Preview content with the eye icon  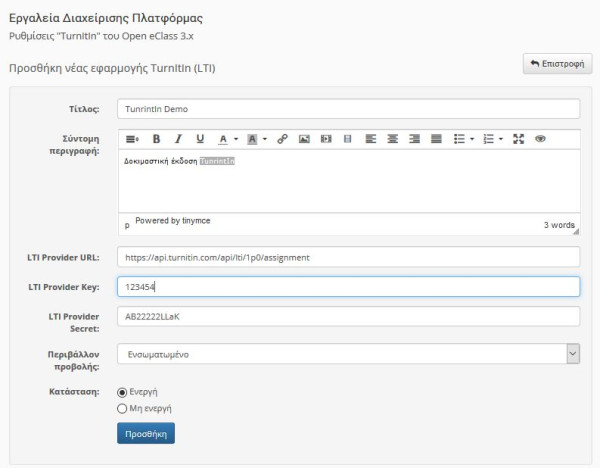point(540,139)
